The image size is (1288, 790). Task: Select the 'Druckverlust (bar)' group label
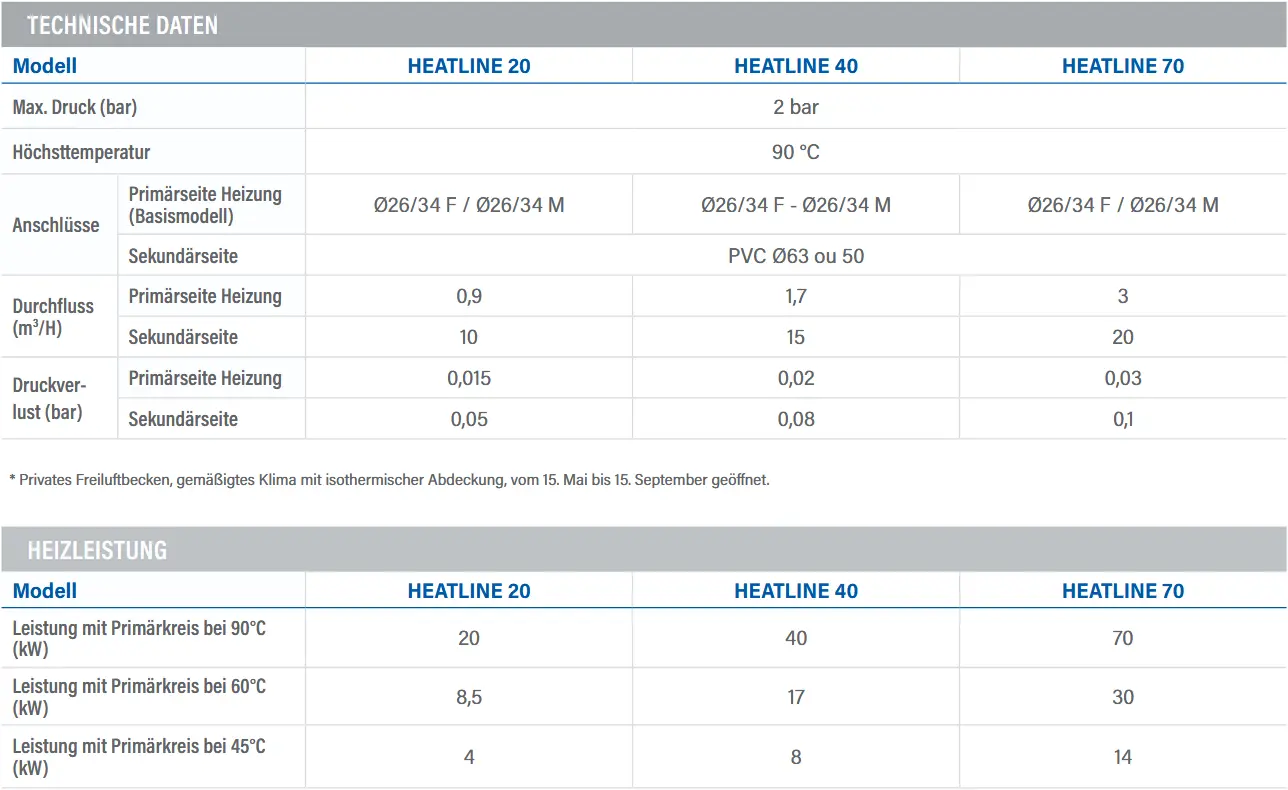[50, 399]
